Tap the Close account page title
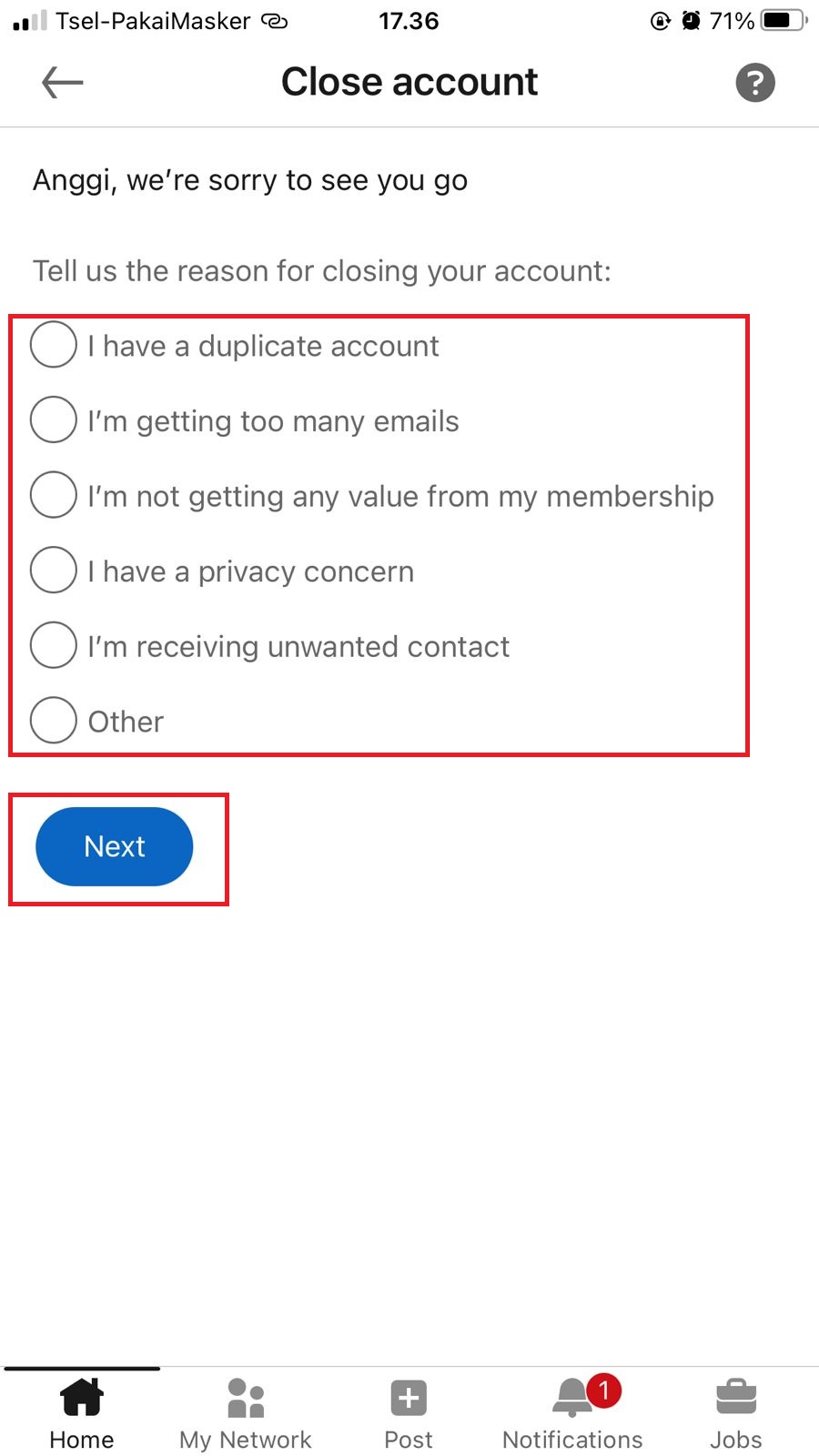 (x=409, y=82)
